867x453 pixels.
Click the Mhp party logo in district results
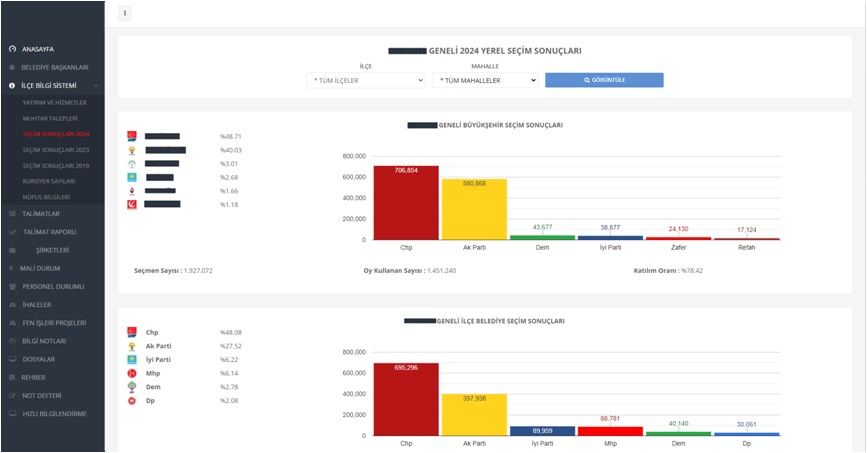[132, 373]
